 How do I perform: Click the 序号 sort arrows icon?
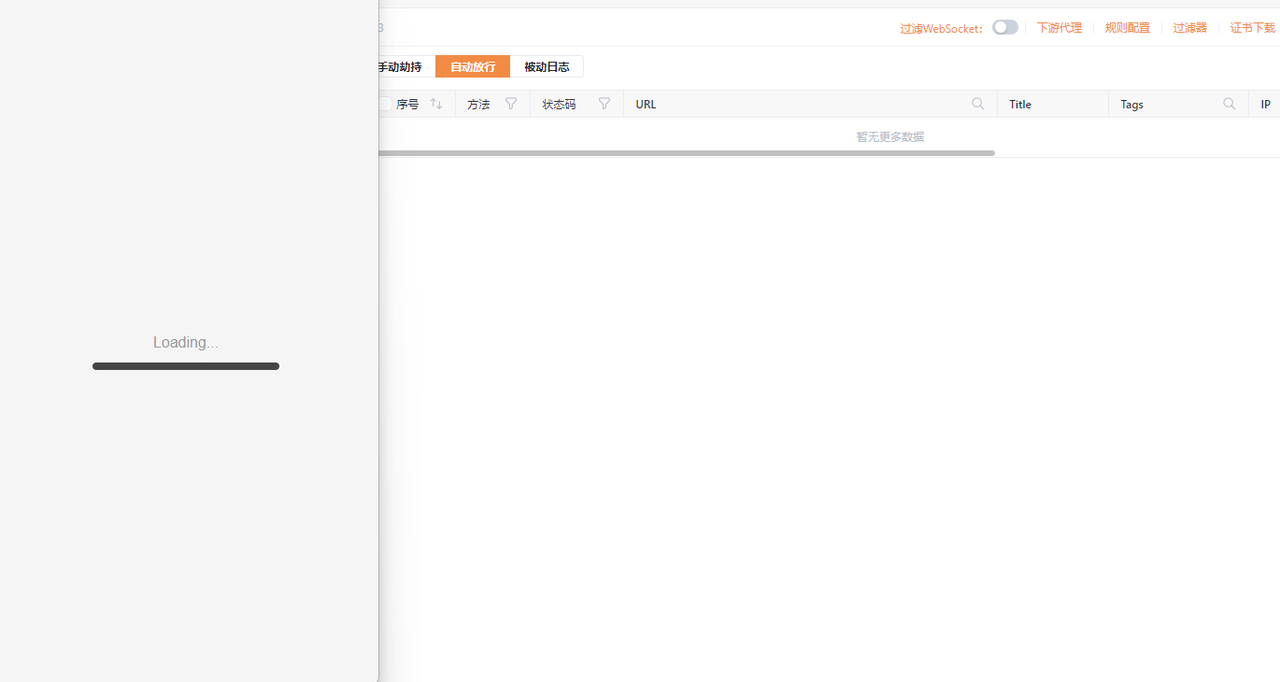[x=436, y=104]
